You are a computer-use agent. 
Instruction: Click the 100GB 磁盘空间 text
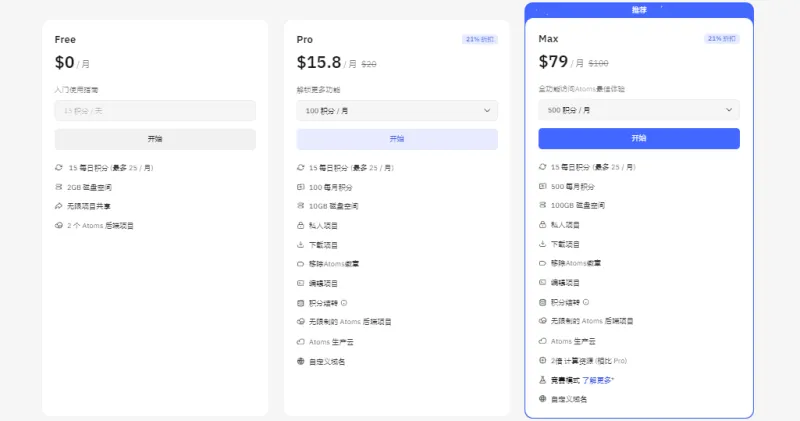coord(578,205)
